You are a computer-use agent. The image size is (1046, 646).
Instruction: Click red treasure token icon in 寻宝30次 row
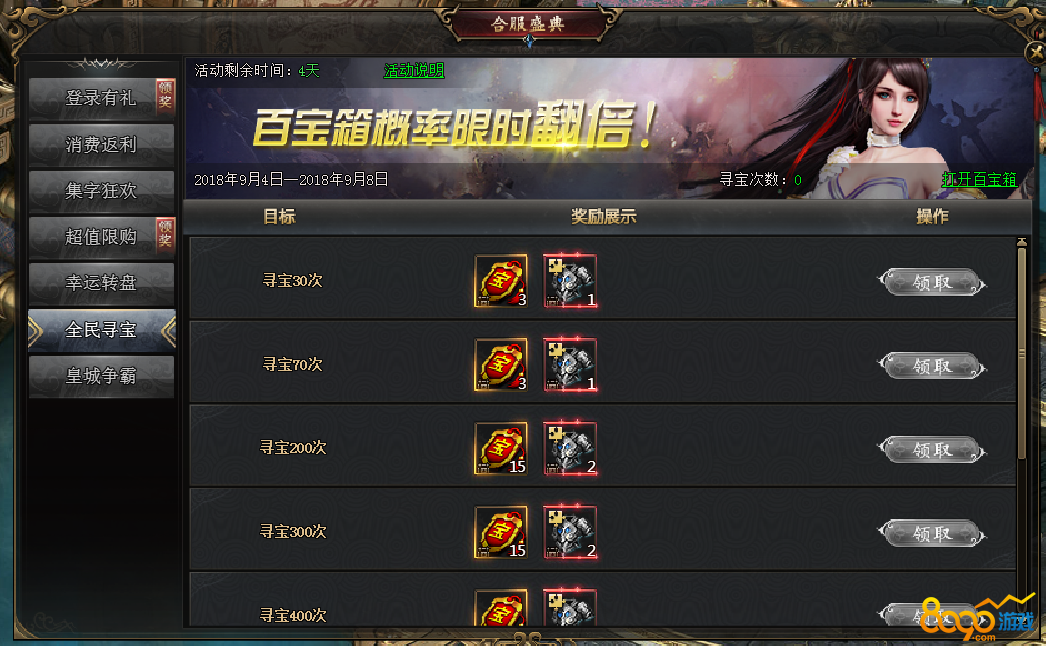point(501,280)
